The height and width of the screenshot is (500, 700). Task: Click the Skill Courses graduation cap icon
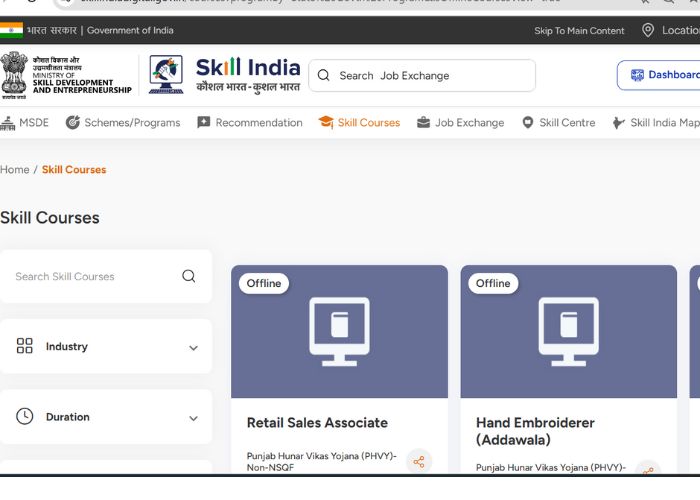(x=326, y=122)
